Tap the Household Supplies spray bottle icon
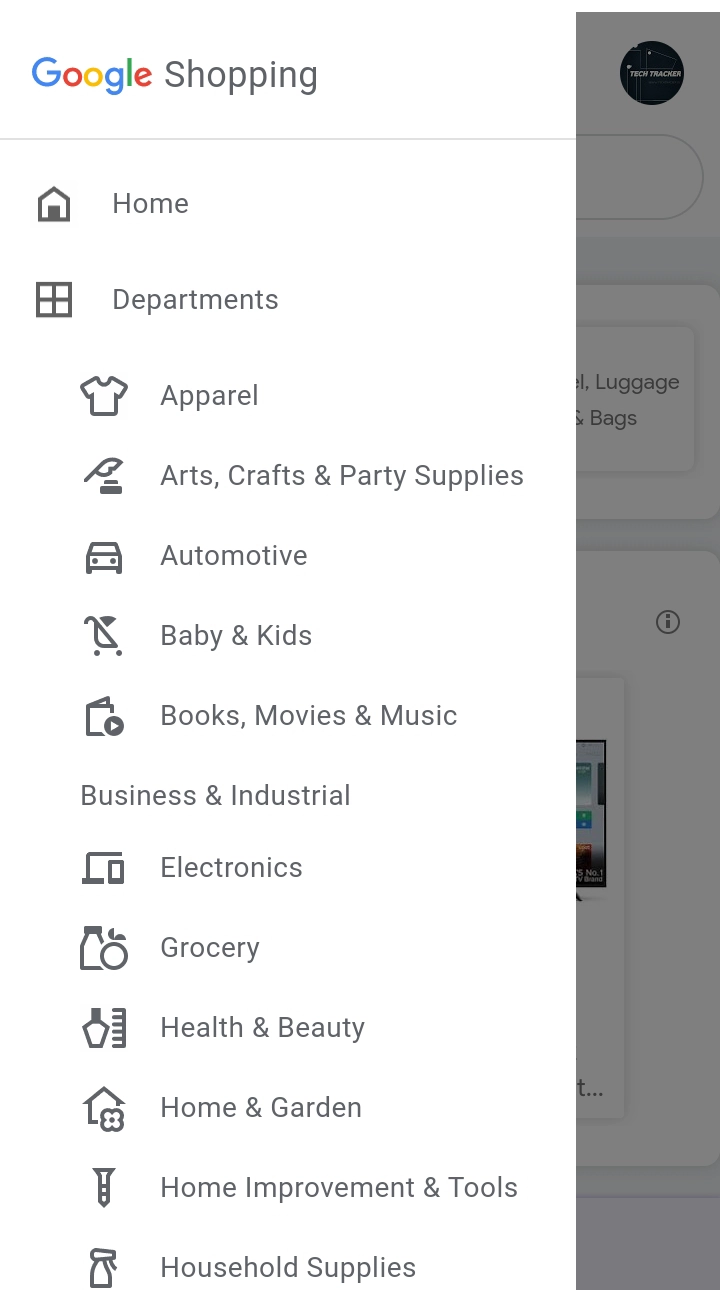Screen dimensions: 720x1290 [104, 1268]
